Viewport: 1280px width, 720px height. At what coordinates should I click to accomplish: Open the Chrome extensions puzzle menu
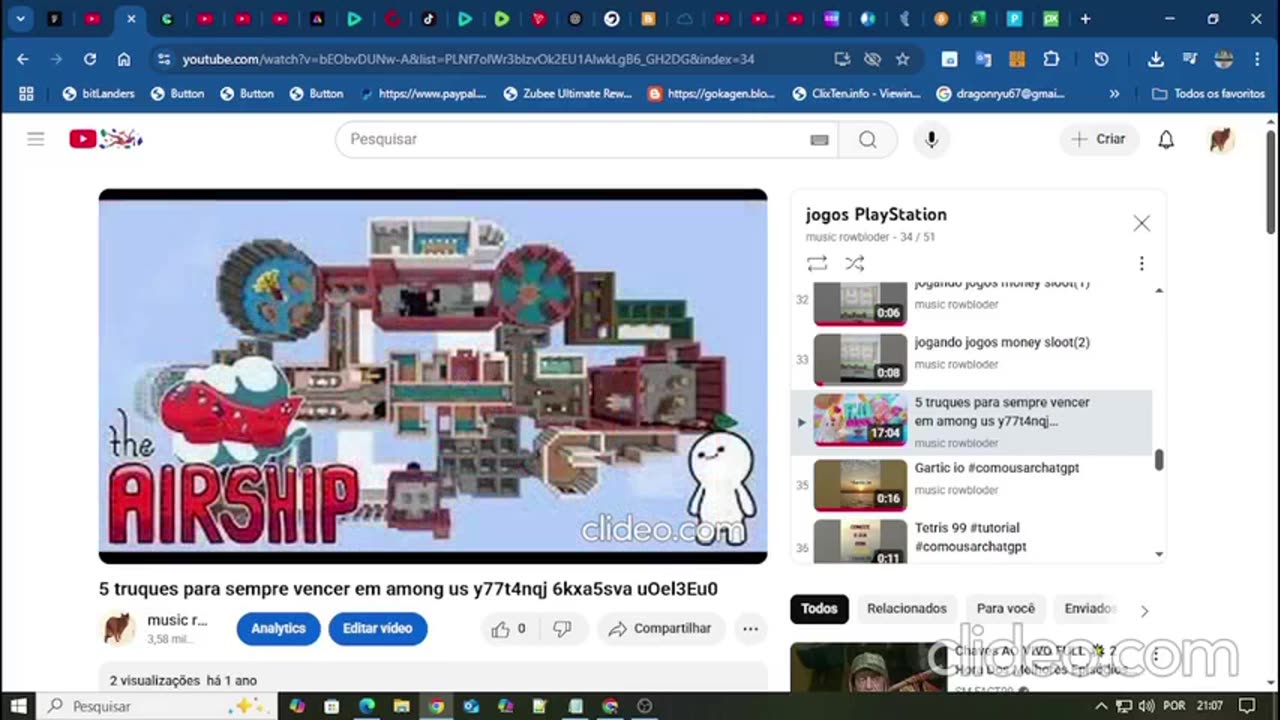pos(1051,59)
